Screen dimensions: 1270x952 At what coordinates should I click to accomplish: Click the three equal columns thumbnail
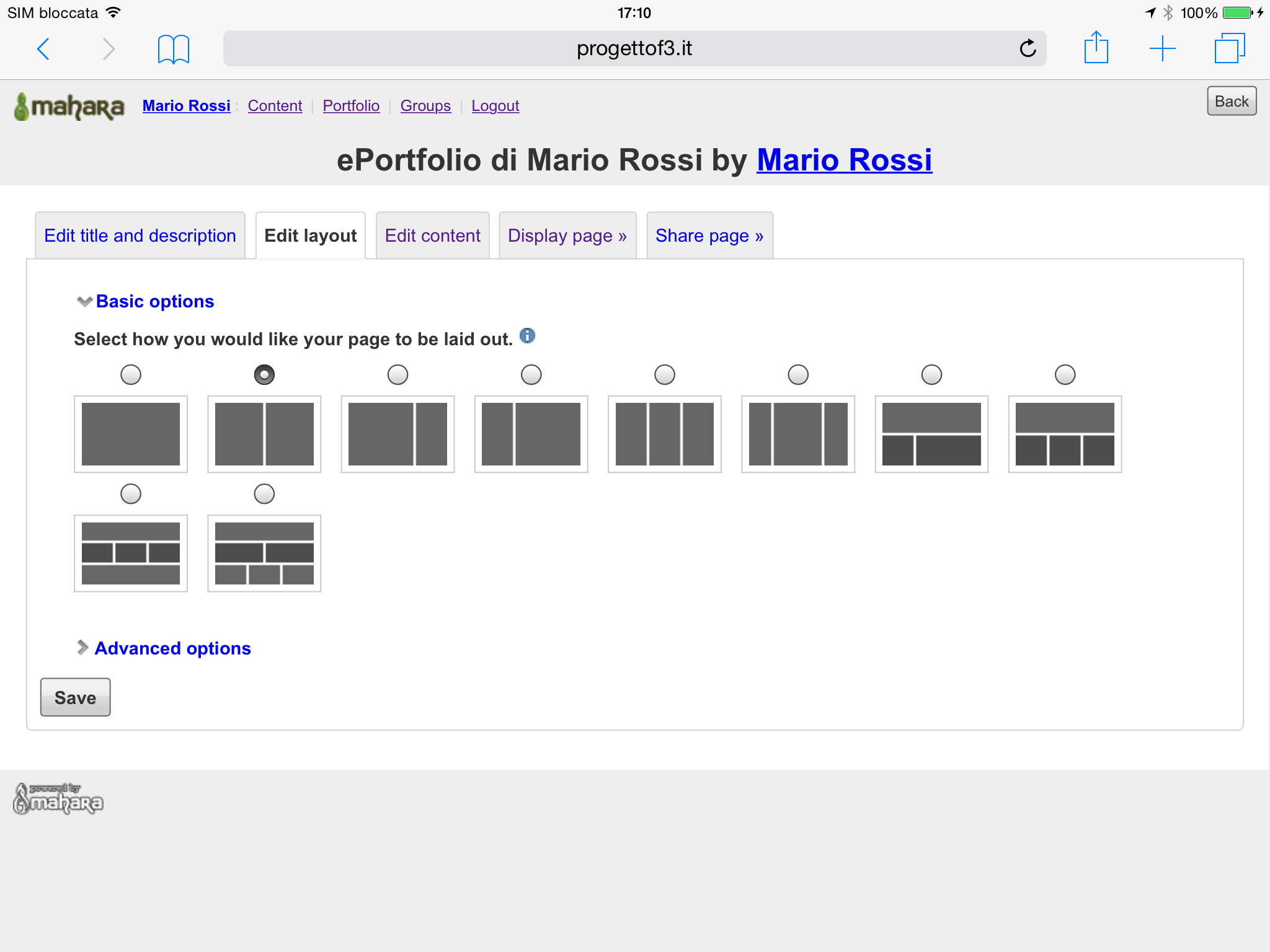pos(665,434)
